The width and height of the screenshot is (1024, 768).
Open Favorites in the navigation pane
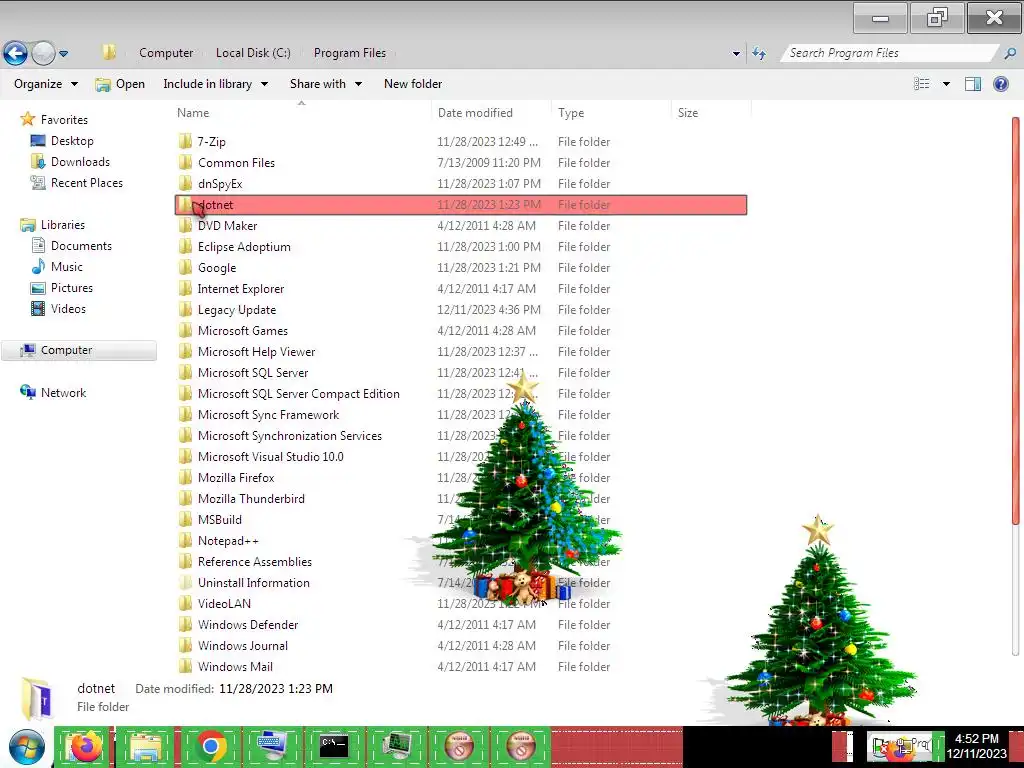click(64, 120)
